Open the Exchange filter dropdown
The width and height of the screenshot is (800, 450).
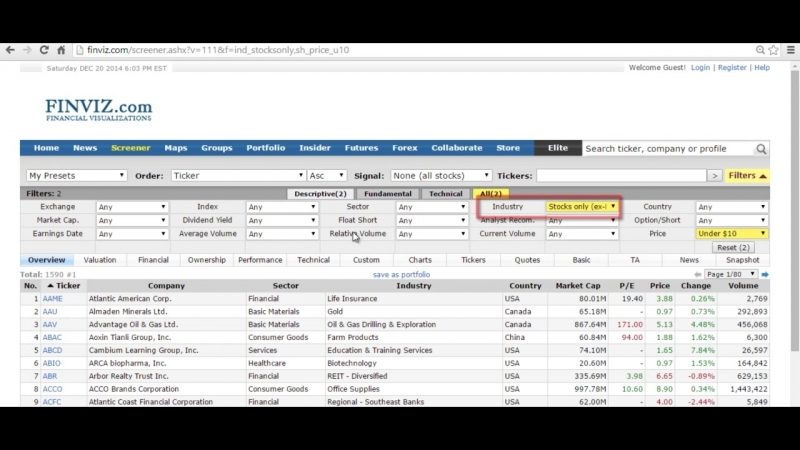(x=132, y=207)
